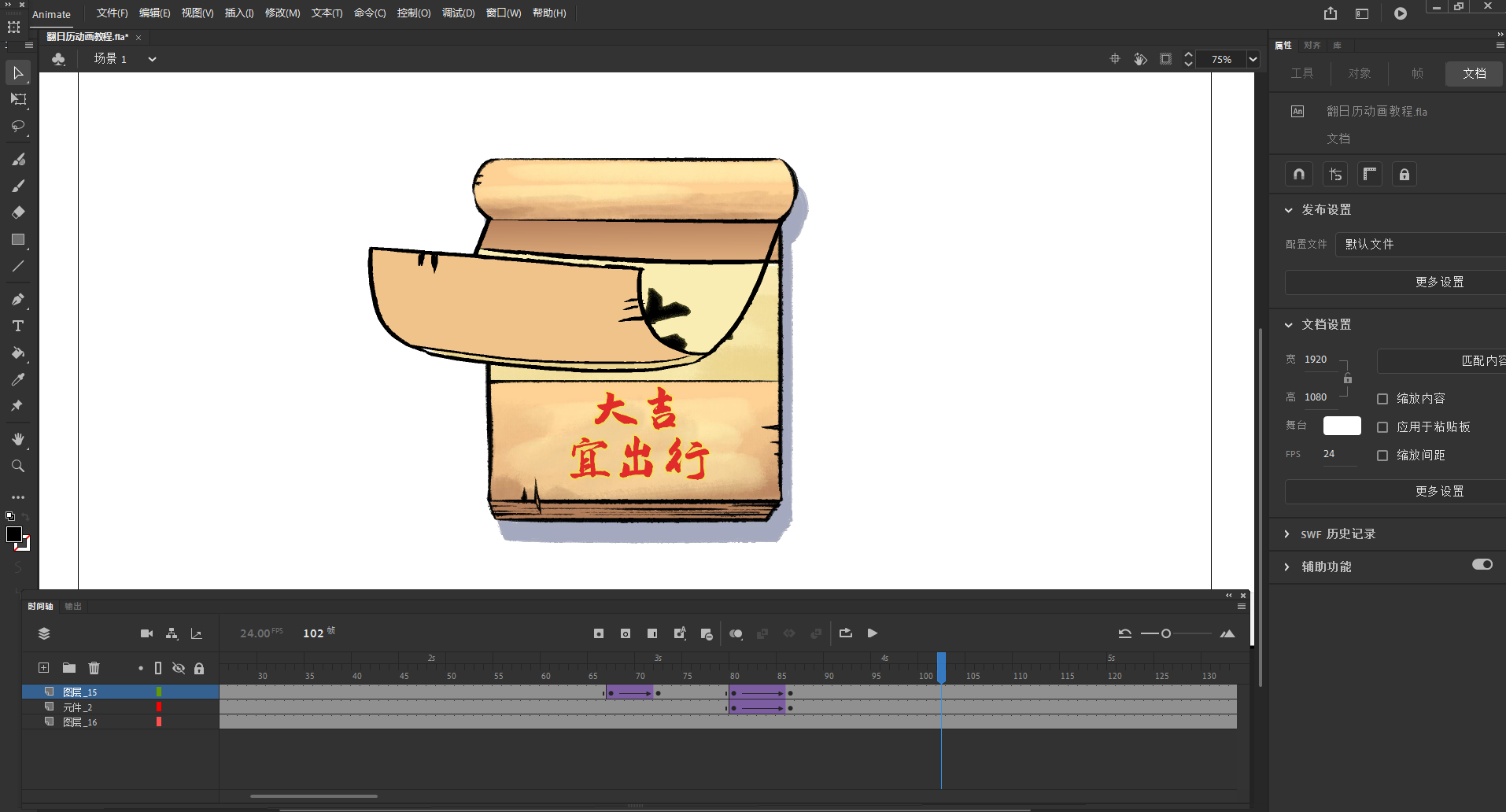Switch to the 对象 properties tab

[x=1360, y=73]
